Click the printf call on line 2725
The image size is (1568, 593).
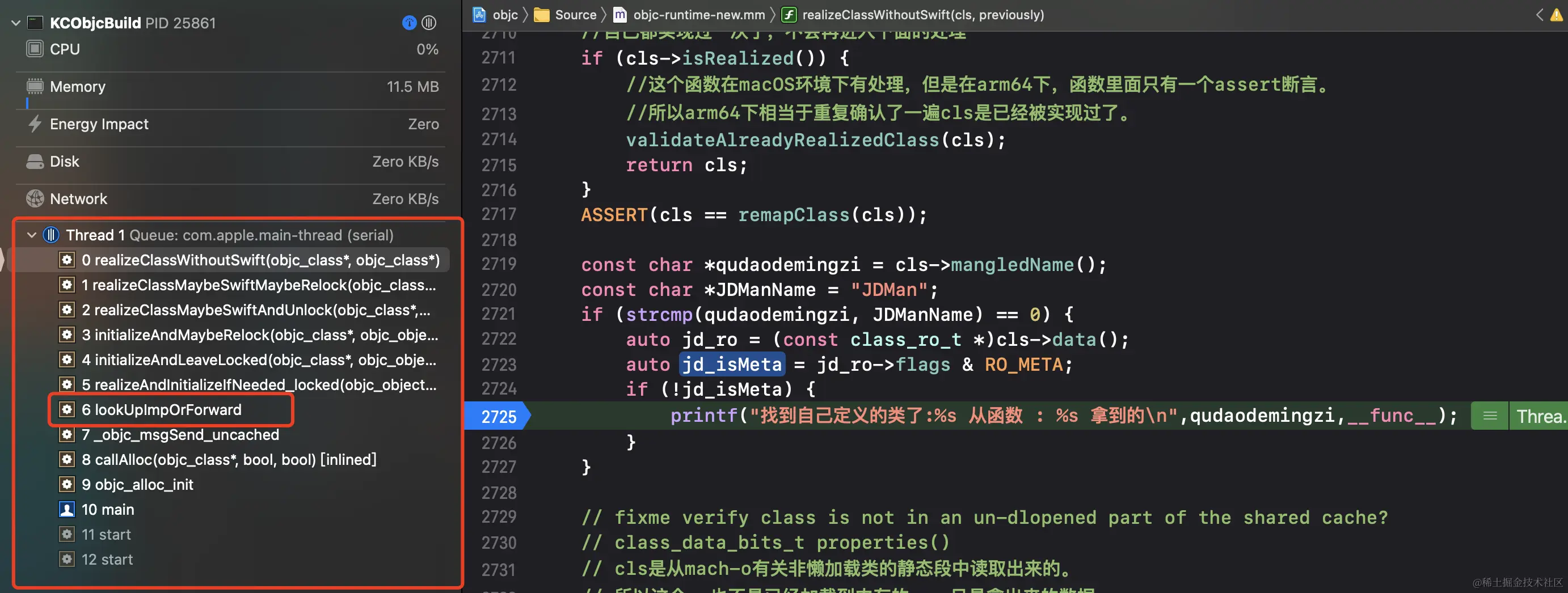[703, 416]
